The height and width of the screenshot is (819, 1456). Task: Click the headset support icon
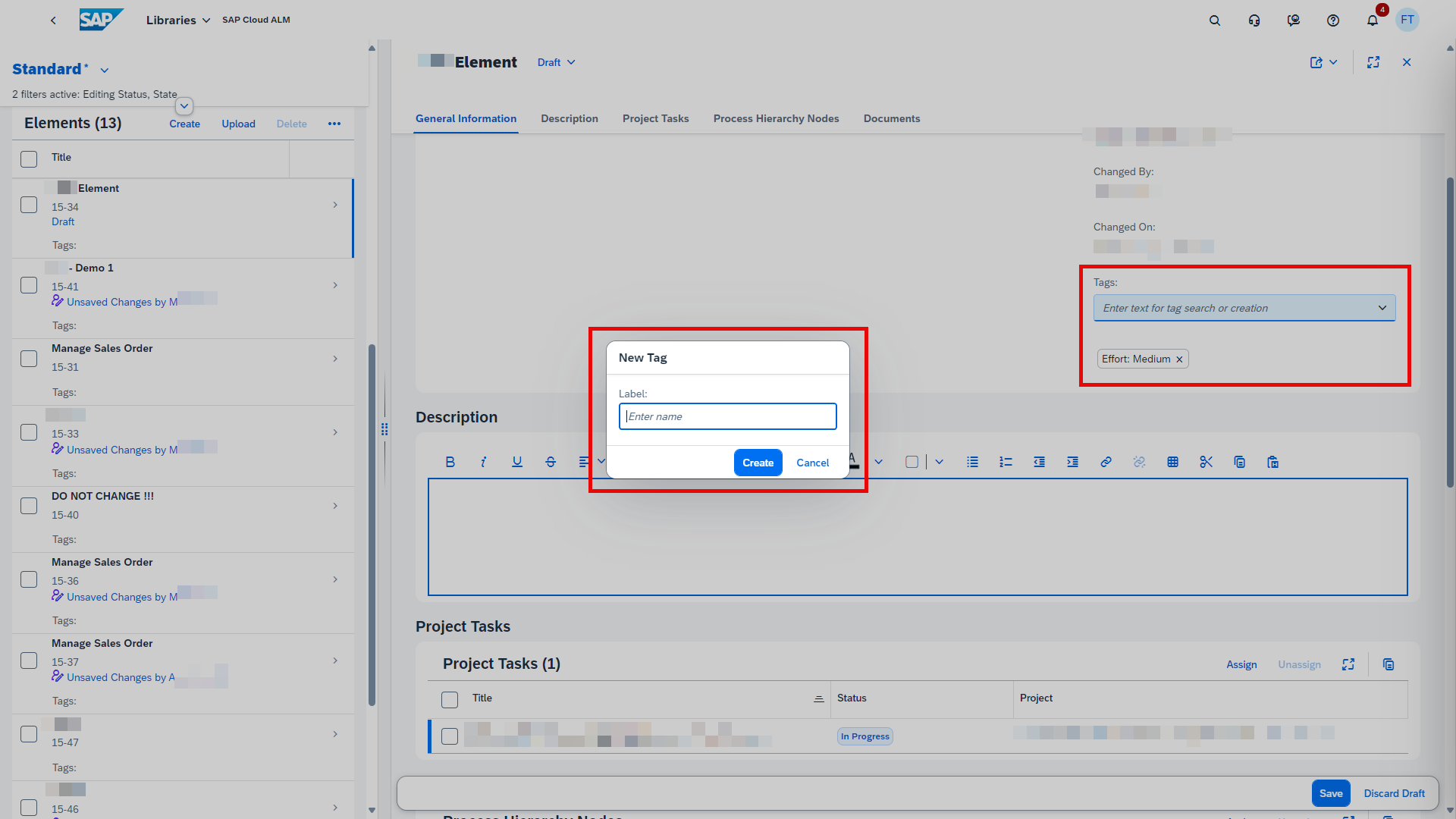[1254, 20]
